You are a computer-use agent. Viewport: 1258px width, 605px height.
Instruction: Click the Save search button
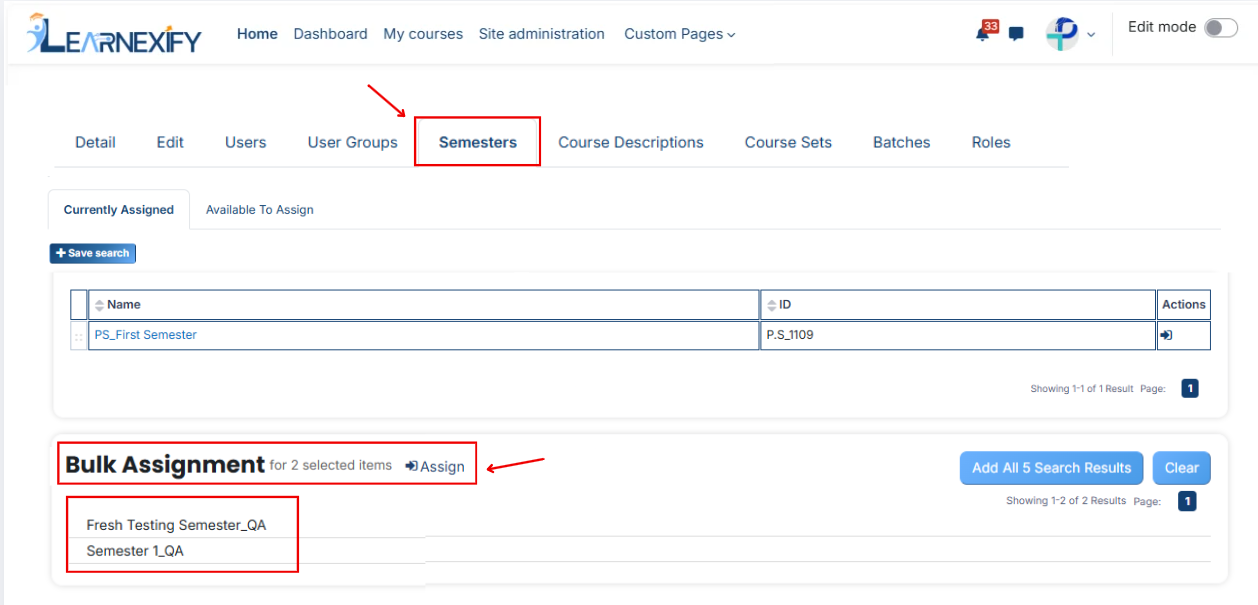[x=93, y=253]
